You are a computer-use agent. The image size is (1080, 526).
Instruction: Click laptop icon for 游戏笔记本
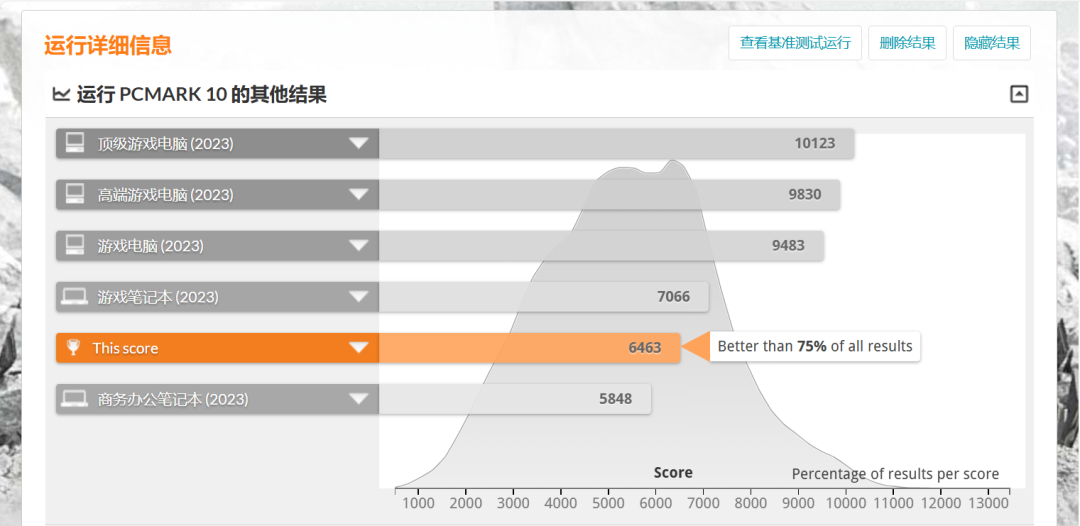74,297
